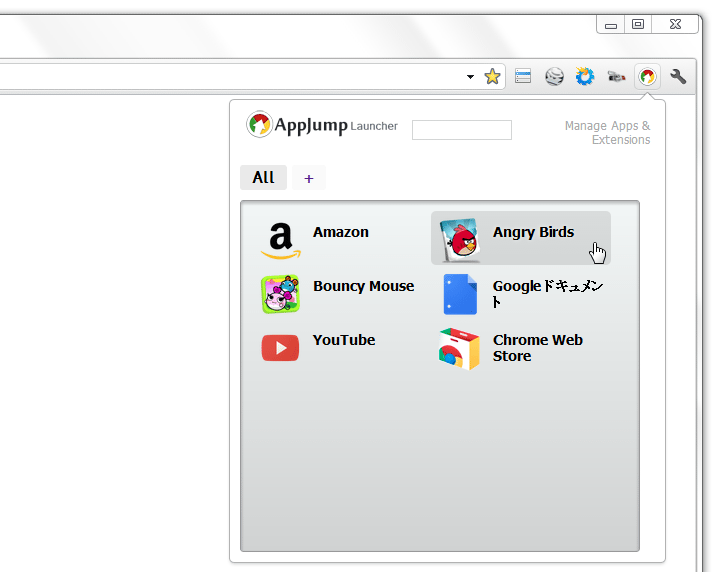The height and width of the screenshot is (572, 720).
Task: Open the wrench settings menu
Action: (678, 76)
